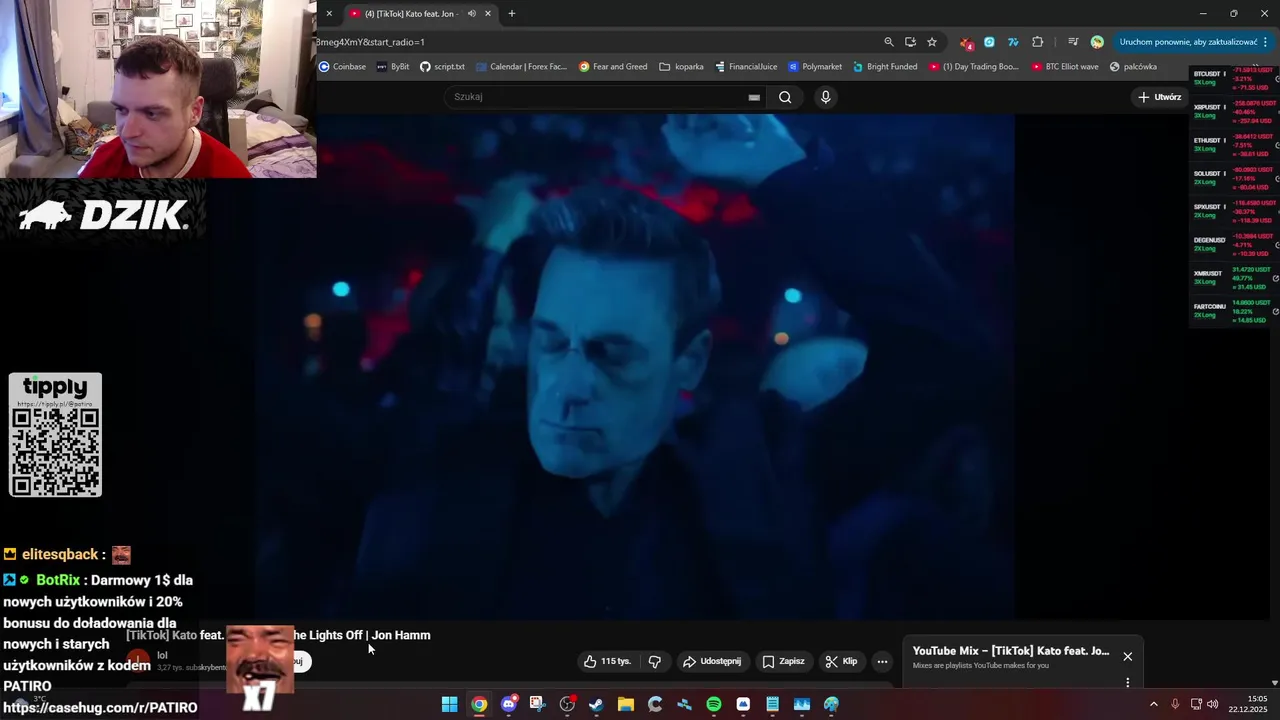Open the Extensions puzzle-piece menu

click(1037, 42)
